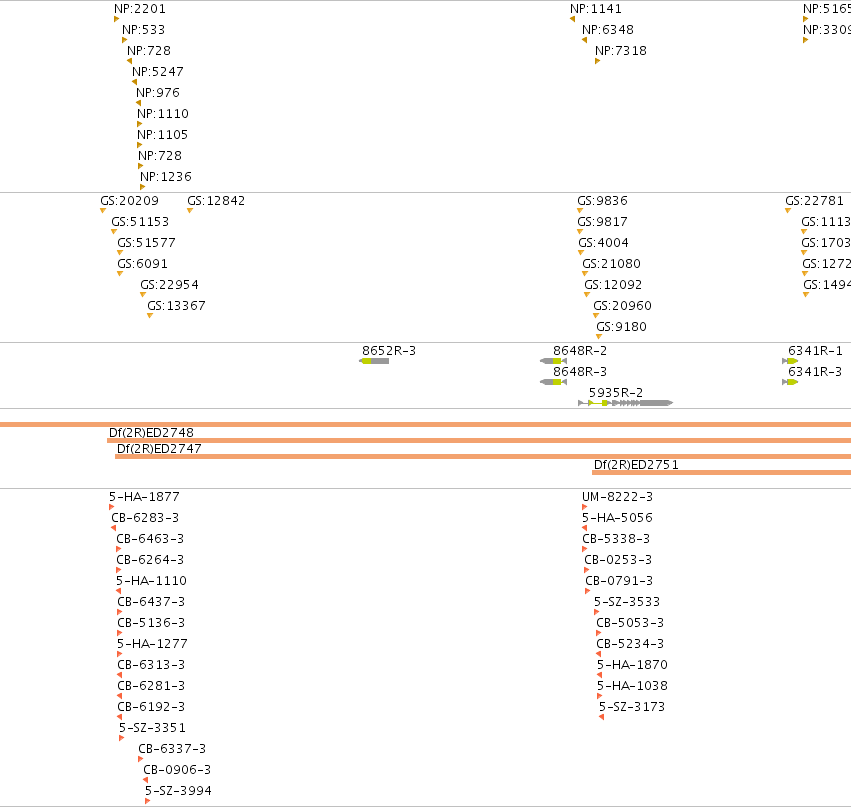The image size is (851, 807).
Task: Open the NP:5247 insertion label
Action: click(x=158, y=72)
